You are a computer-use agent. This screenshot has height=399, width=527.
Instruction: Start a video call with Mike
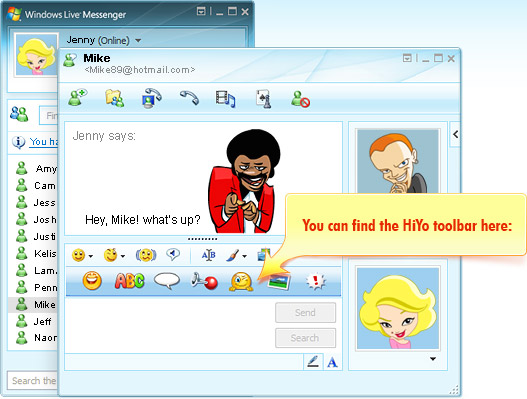151,98
